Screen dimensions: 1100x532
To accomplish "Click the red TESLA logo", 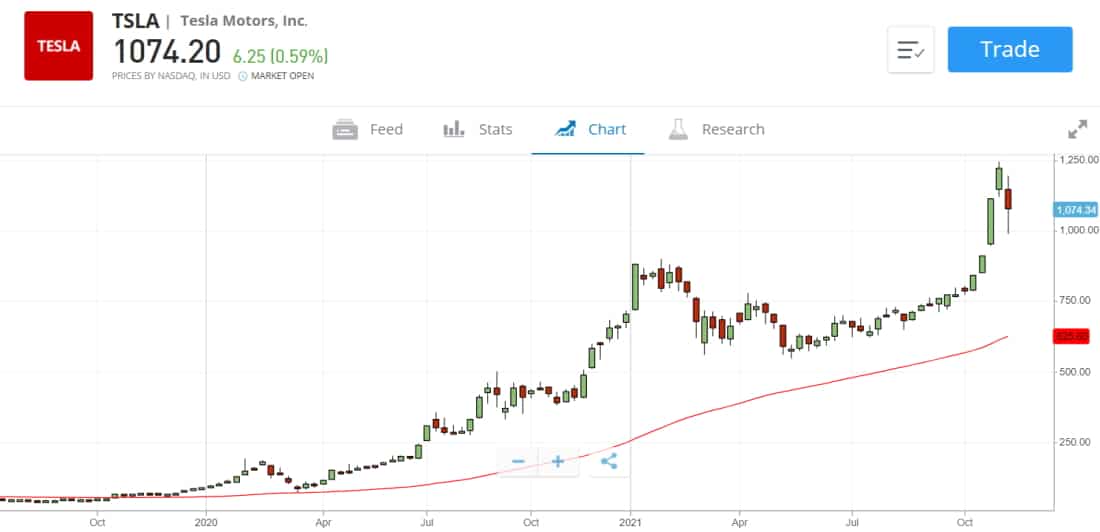I will click(x=58, y=46).
